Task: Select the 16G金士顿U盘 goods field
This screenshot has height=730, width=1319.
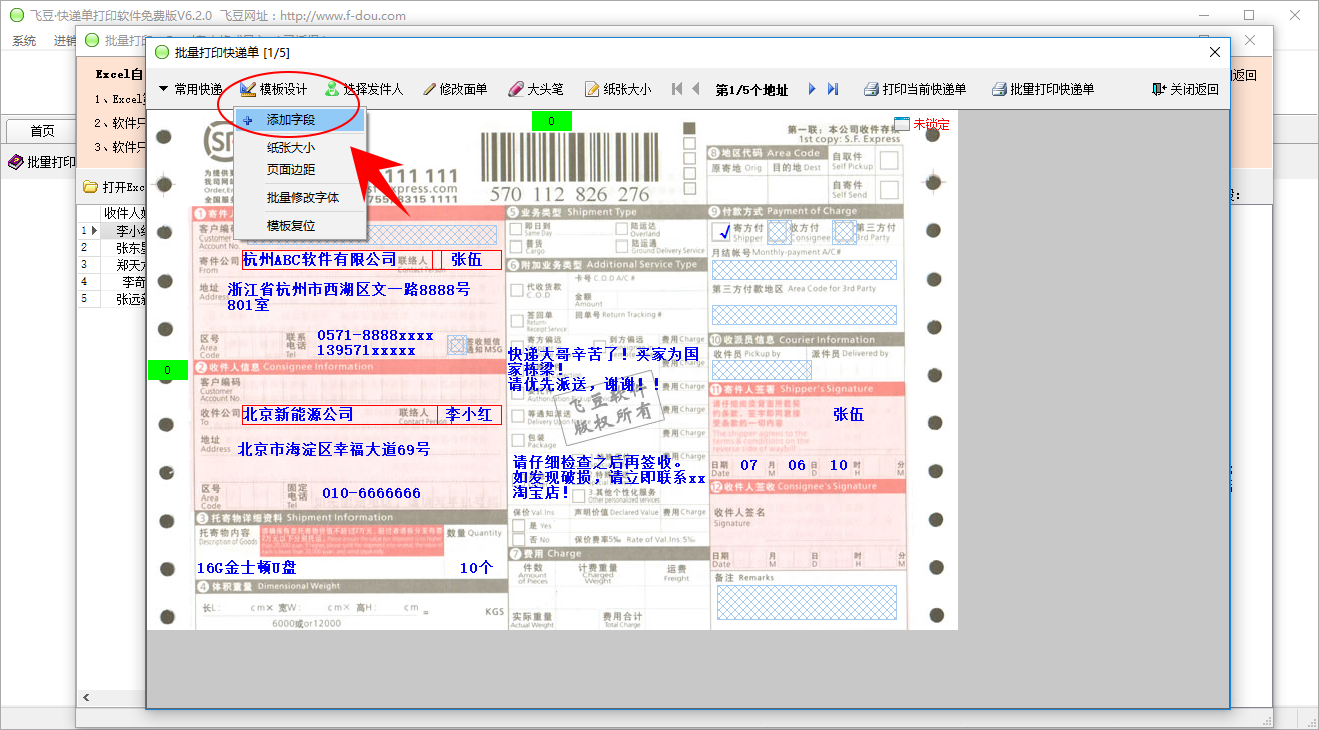Action: pyautogui.click(x=247, y=567)
